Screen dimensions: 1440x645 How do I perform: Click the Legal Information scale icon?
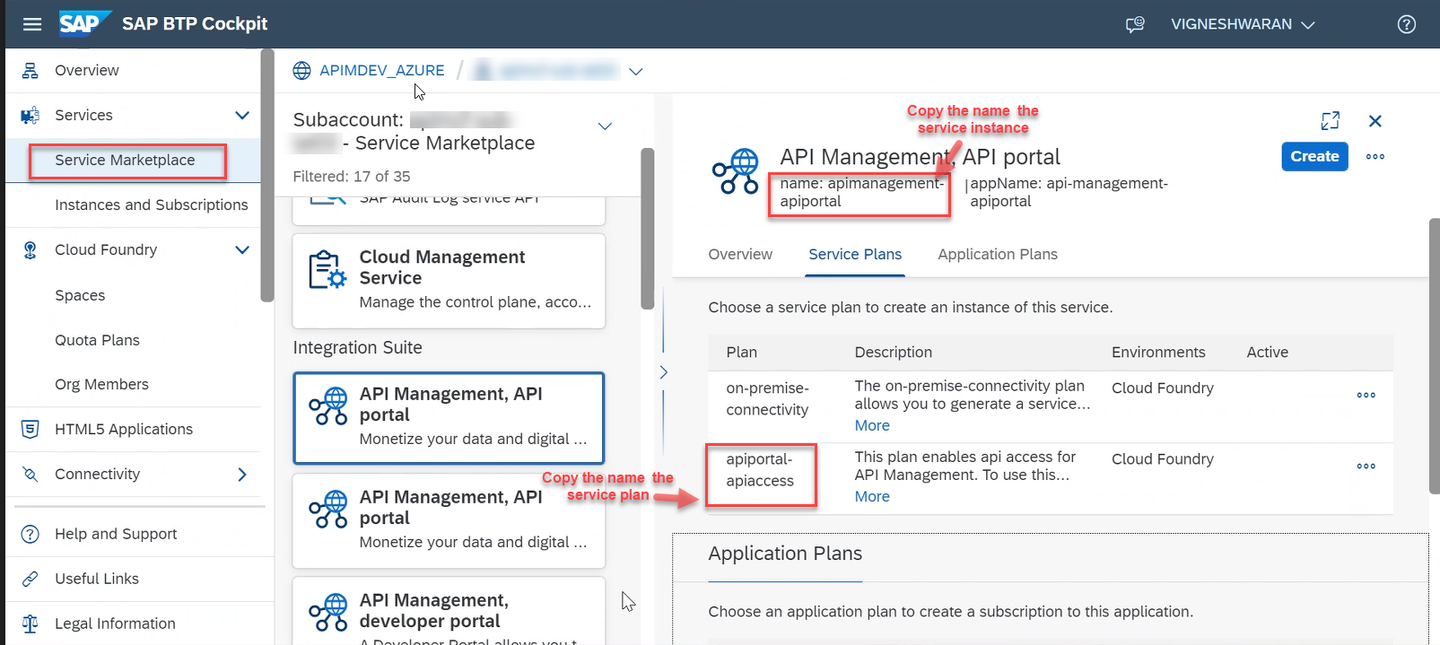click(30, 623)
